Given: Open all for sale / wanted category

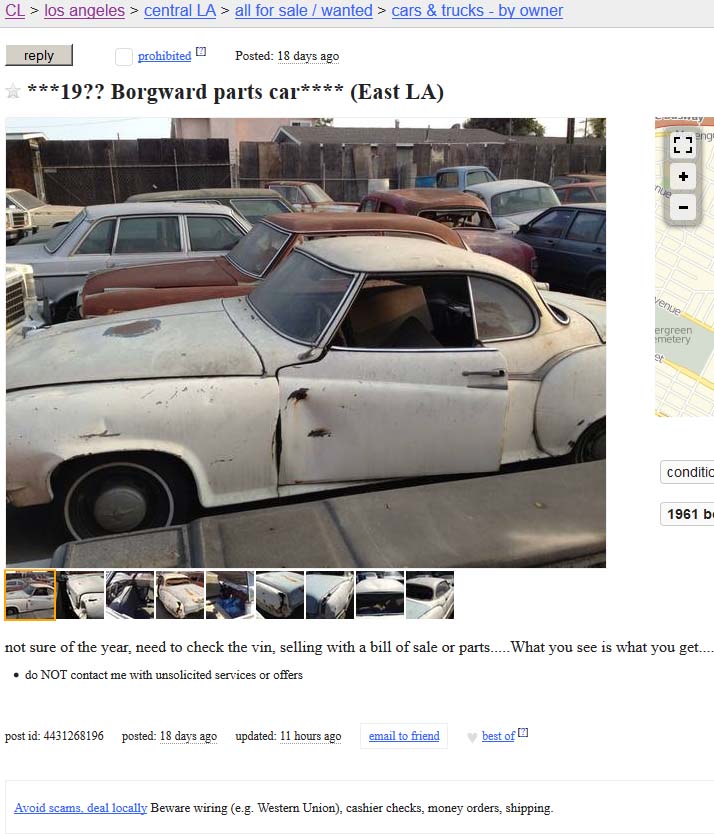Looking at the screenshot, I should tap(303, 11).
